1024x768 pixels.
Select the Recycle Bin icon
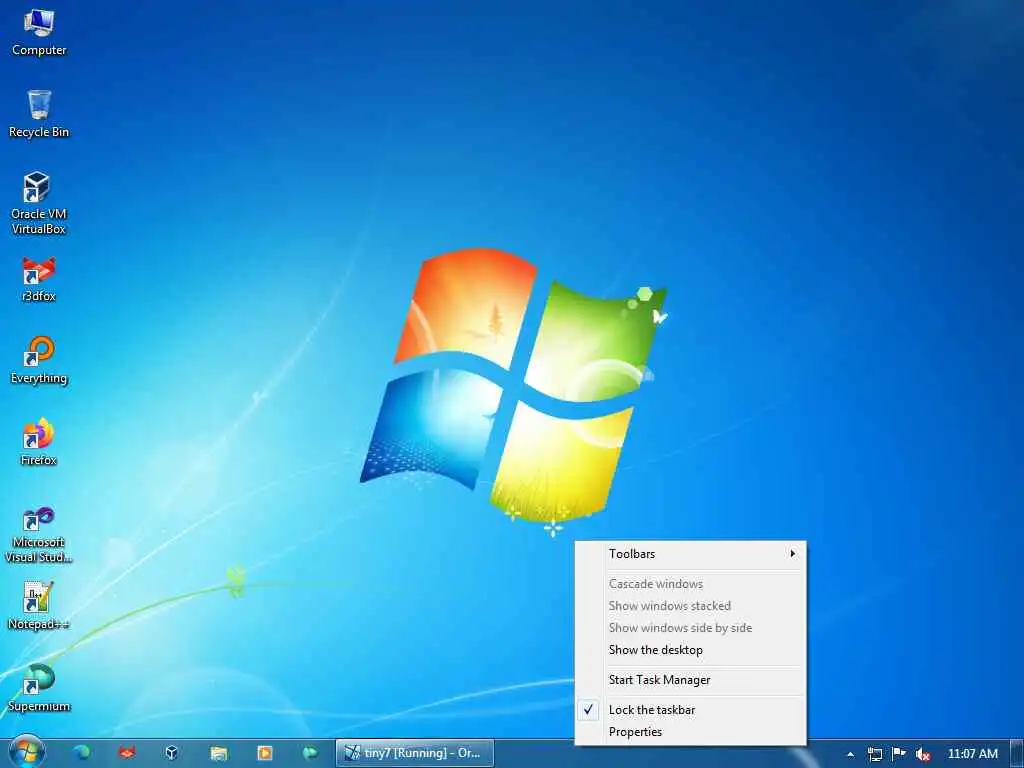click(39, 114)
